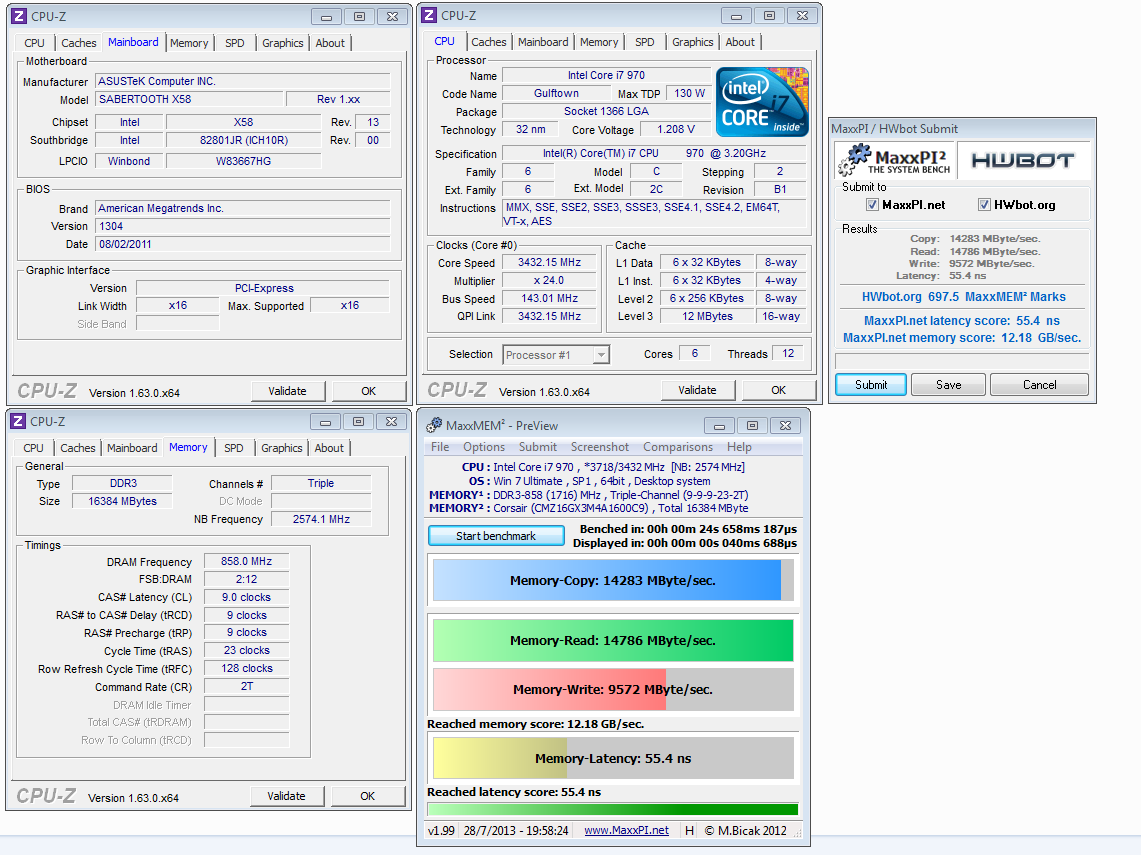This screenshot has width=1141, height=855.
Task: Minimize the CPU-Z Mainboard window
Action: click(326, 17)
